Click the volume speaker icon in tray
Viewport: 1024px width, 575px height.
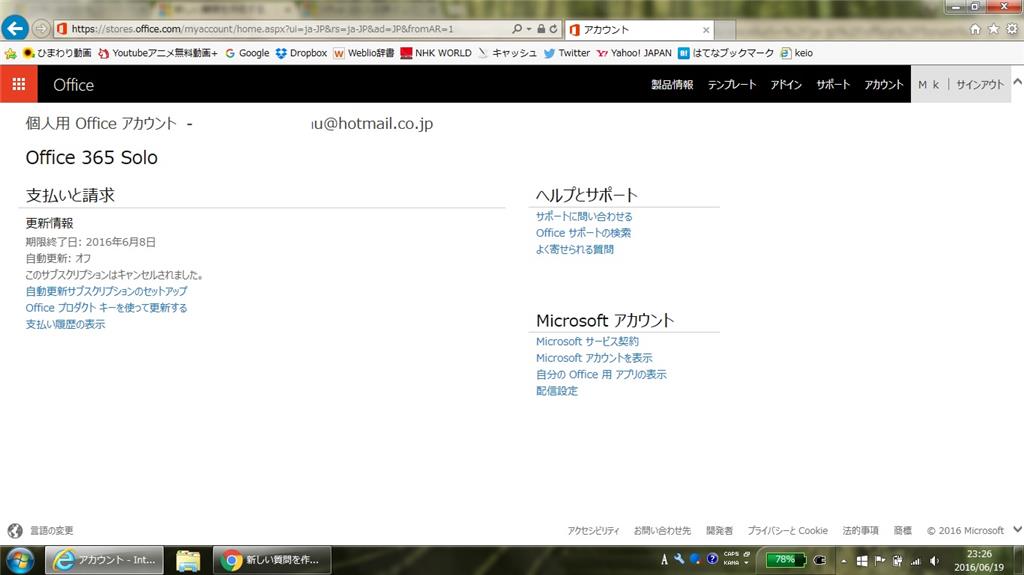point(934,561)
